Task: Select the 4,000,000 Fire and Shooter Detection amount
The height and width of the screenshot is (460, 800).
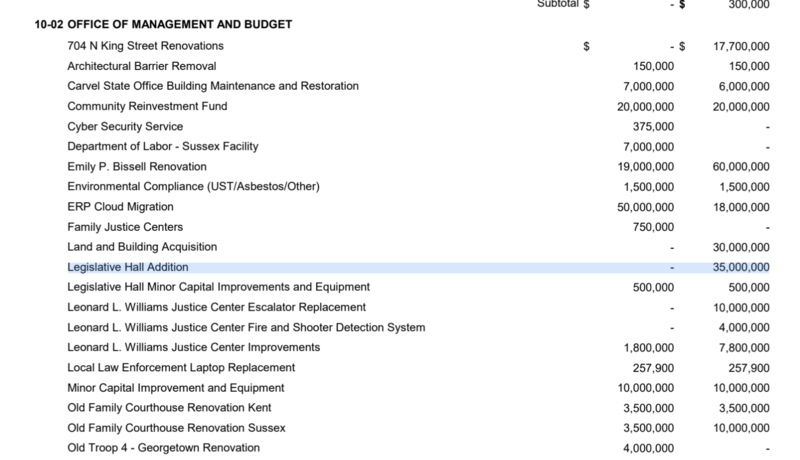Action: point(744,327)
